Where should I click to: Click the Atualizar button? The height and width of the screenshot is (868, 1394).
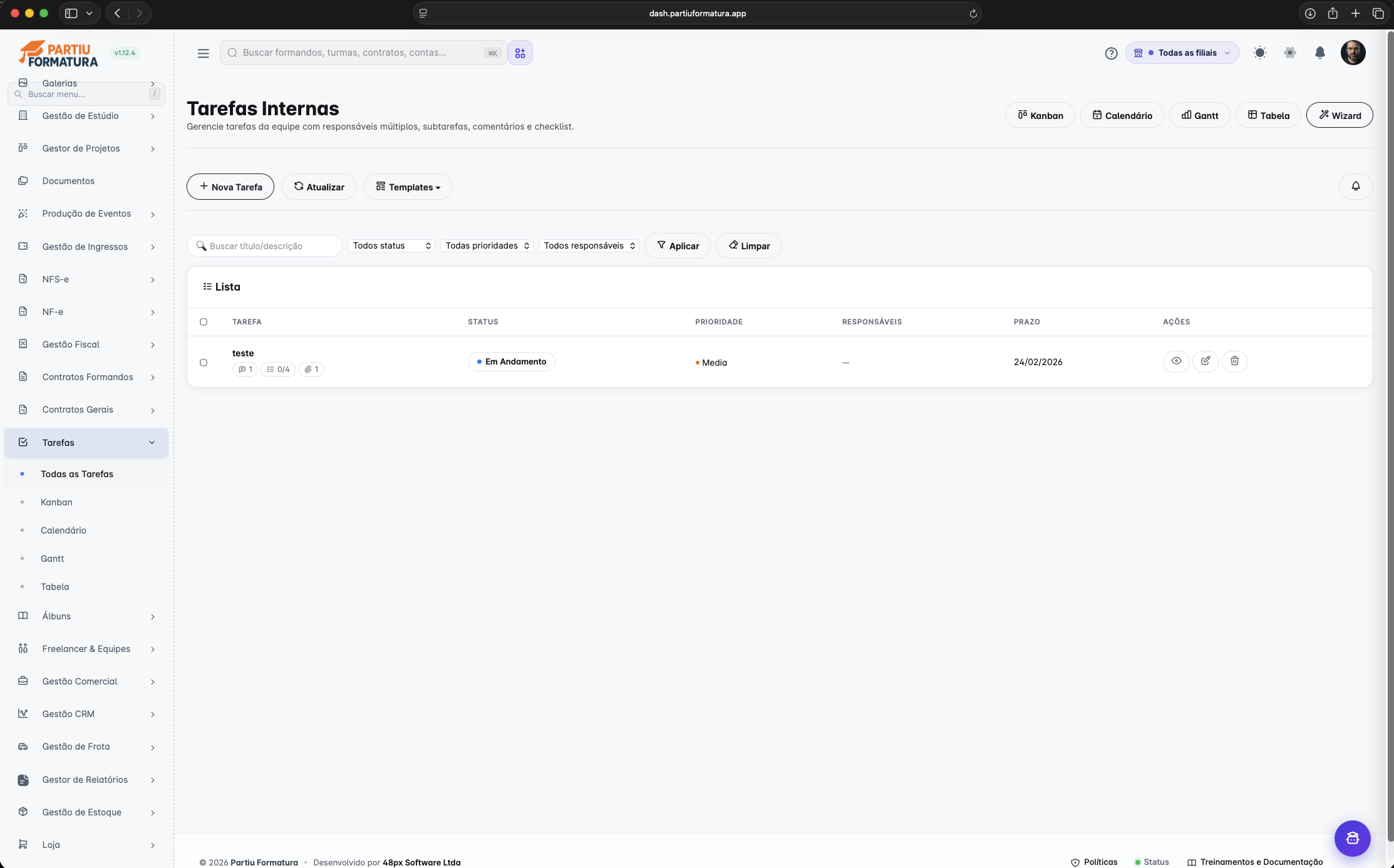pyautogui.click(x=319, y=187)
